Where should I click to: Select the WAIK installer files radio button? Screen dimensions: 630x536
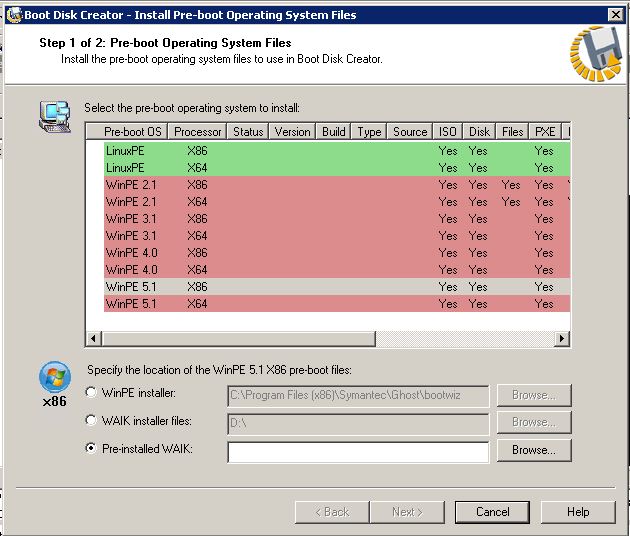pos(91,420)
